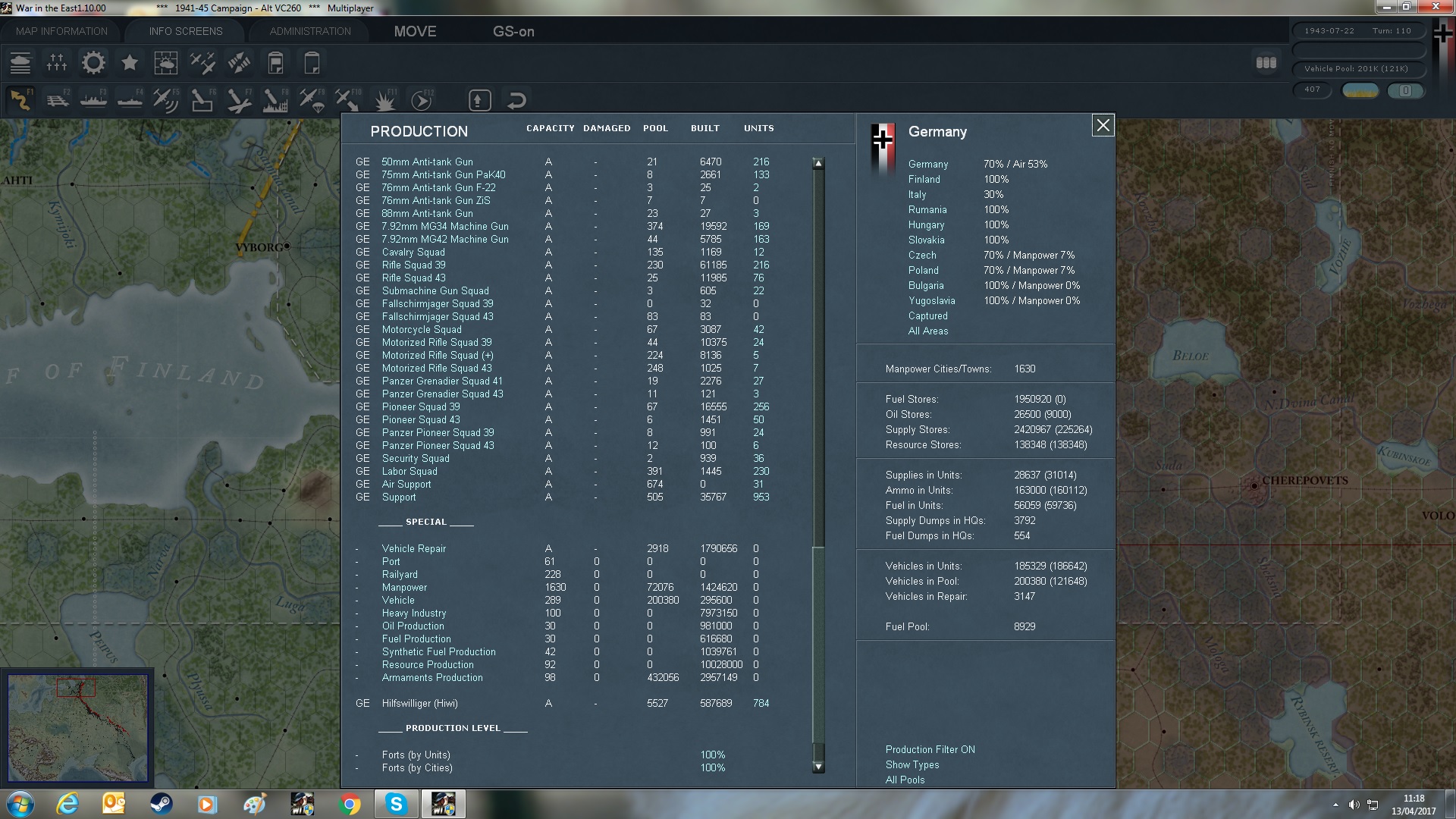
Task: Click the zero counter pill button
Action: coord(1405,90)
